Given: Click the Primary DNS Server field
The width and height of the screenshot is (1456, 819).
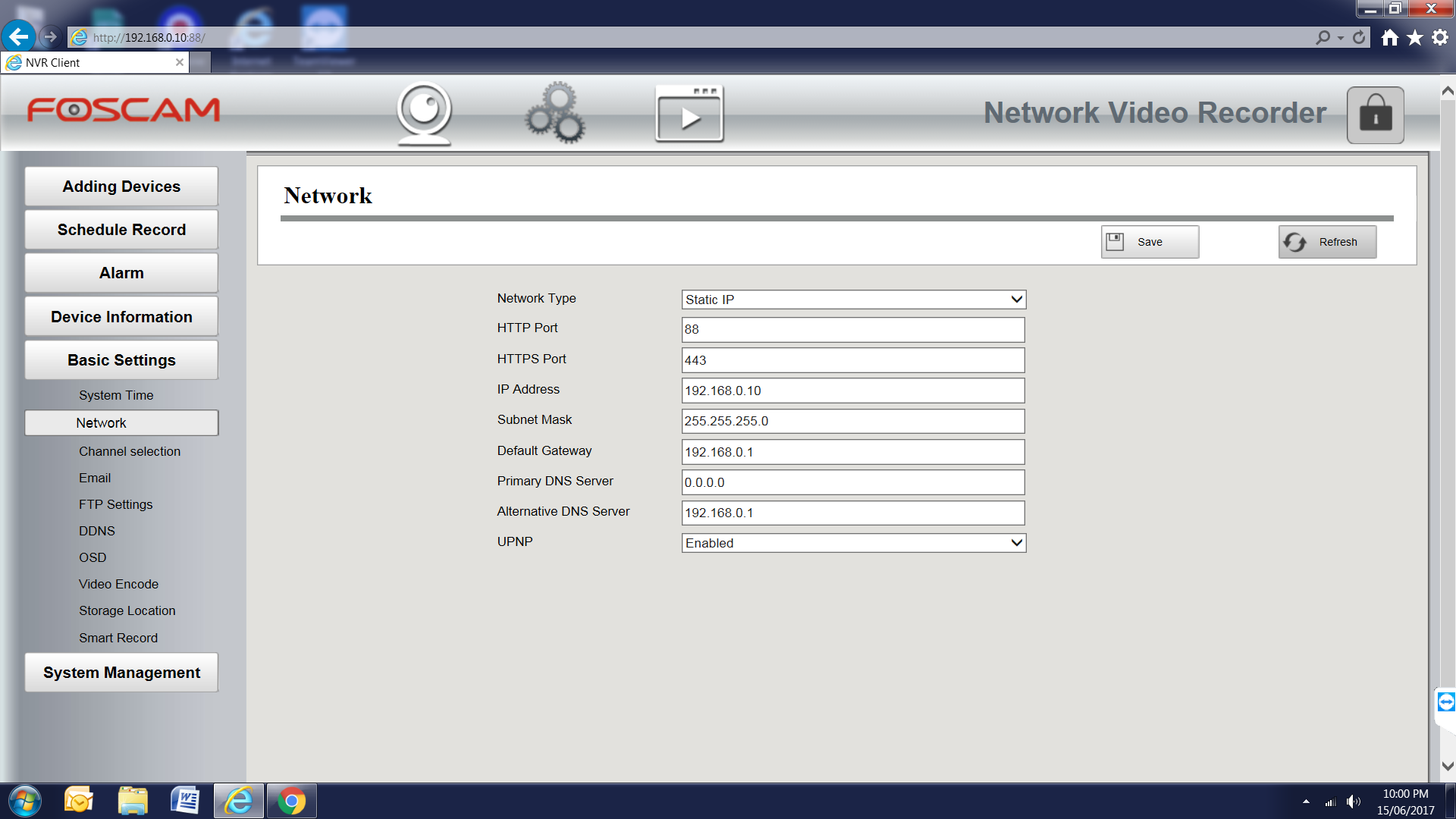Looking at the screenshot, I should pyautogui.click(x=853, y=482).
